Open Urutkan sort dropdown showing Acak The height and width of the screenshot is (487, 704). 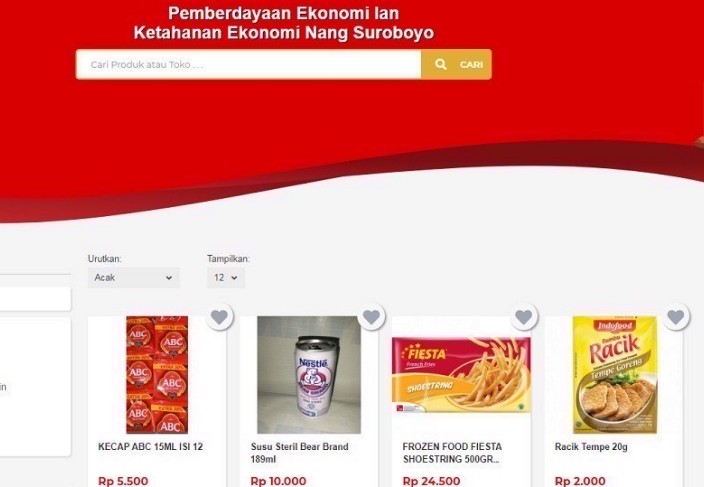(134, 278)
